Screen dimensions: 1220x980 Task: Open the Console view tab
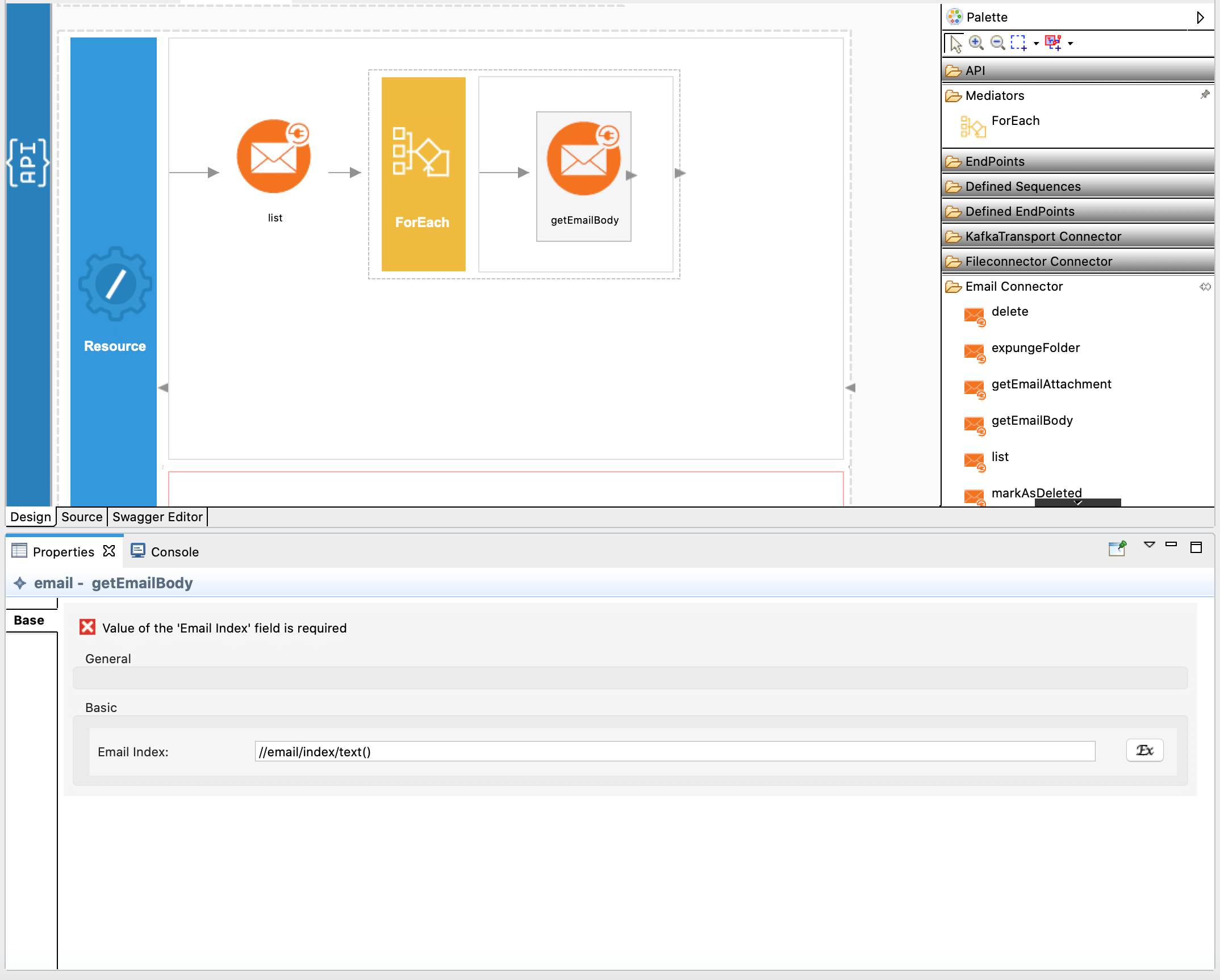click(165, 552)
